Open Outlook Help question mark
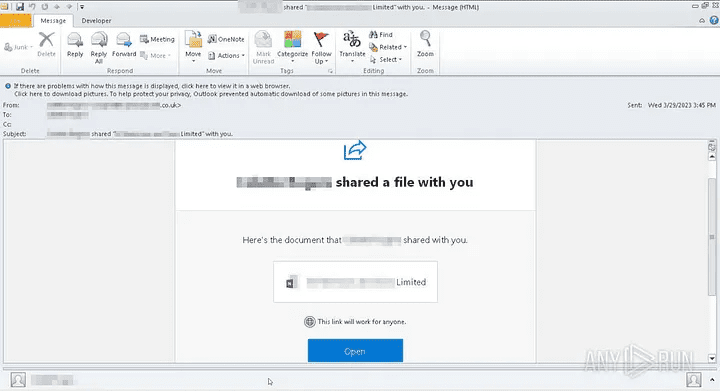 point(714,20)
